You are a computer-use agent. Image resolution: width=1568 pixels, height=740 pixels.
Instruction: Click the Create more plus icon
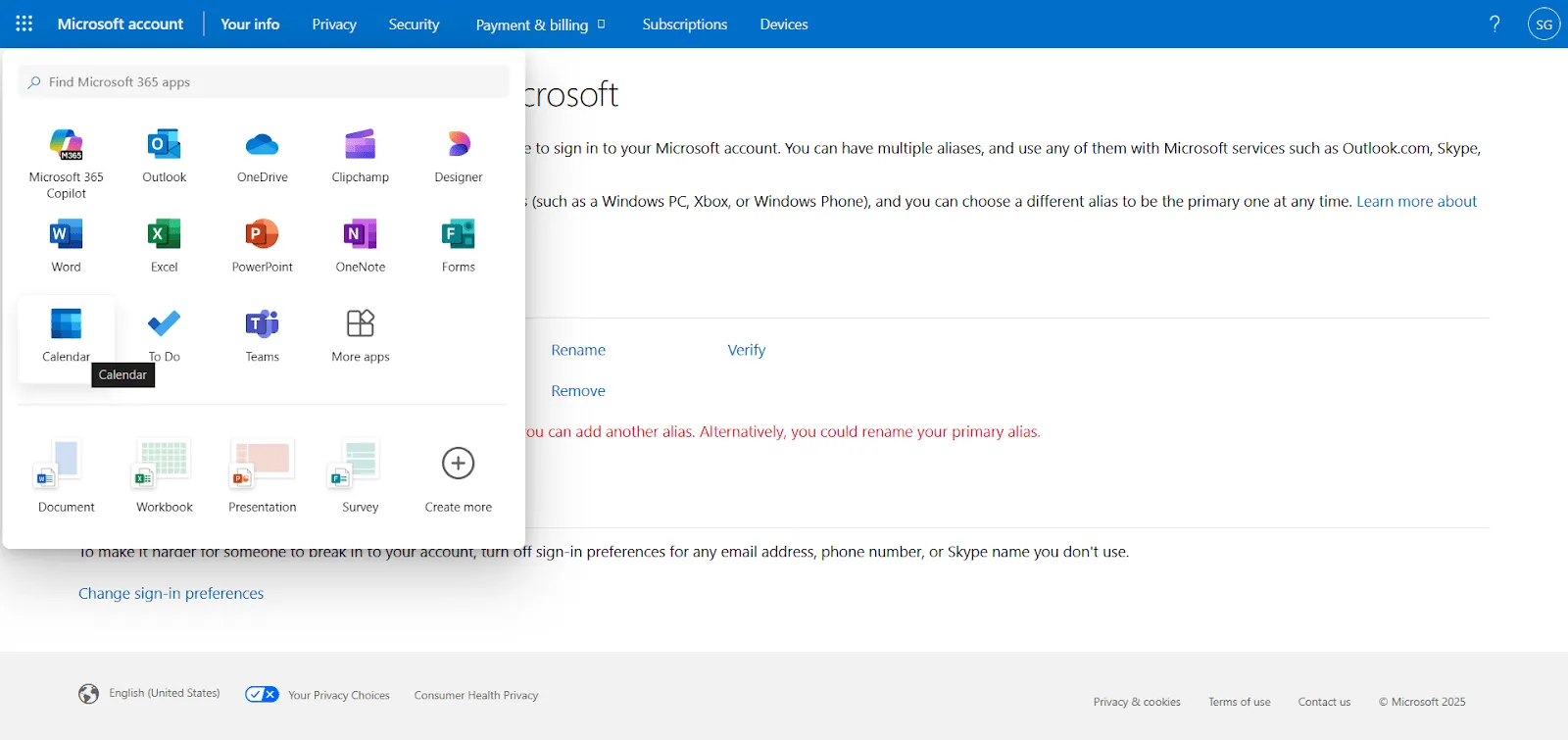coord(458,463)
